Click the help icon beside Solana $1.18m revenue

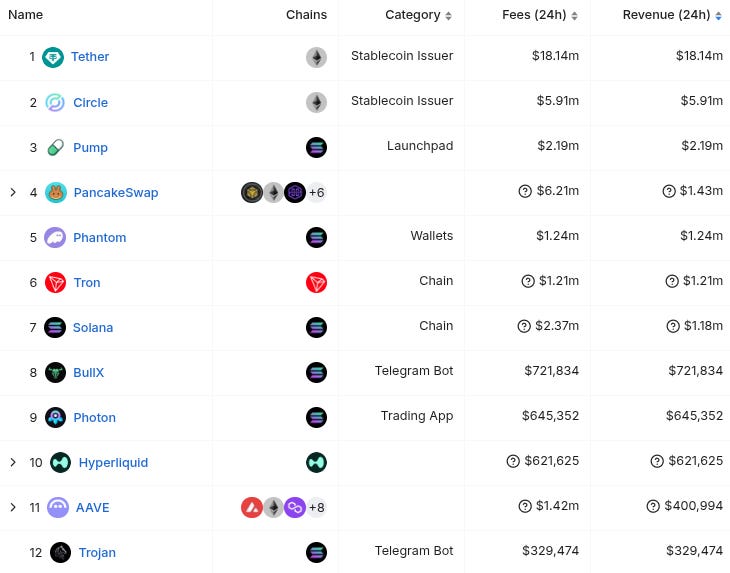673,326
